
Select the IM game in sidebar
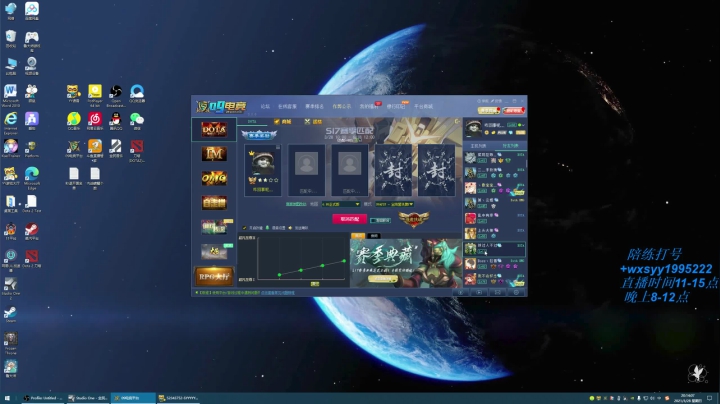coord(214,154)
